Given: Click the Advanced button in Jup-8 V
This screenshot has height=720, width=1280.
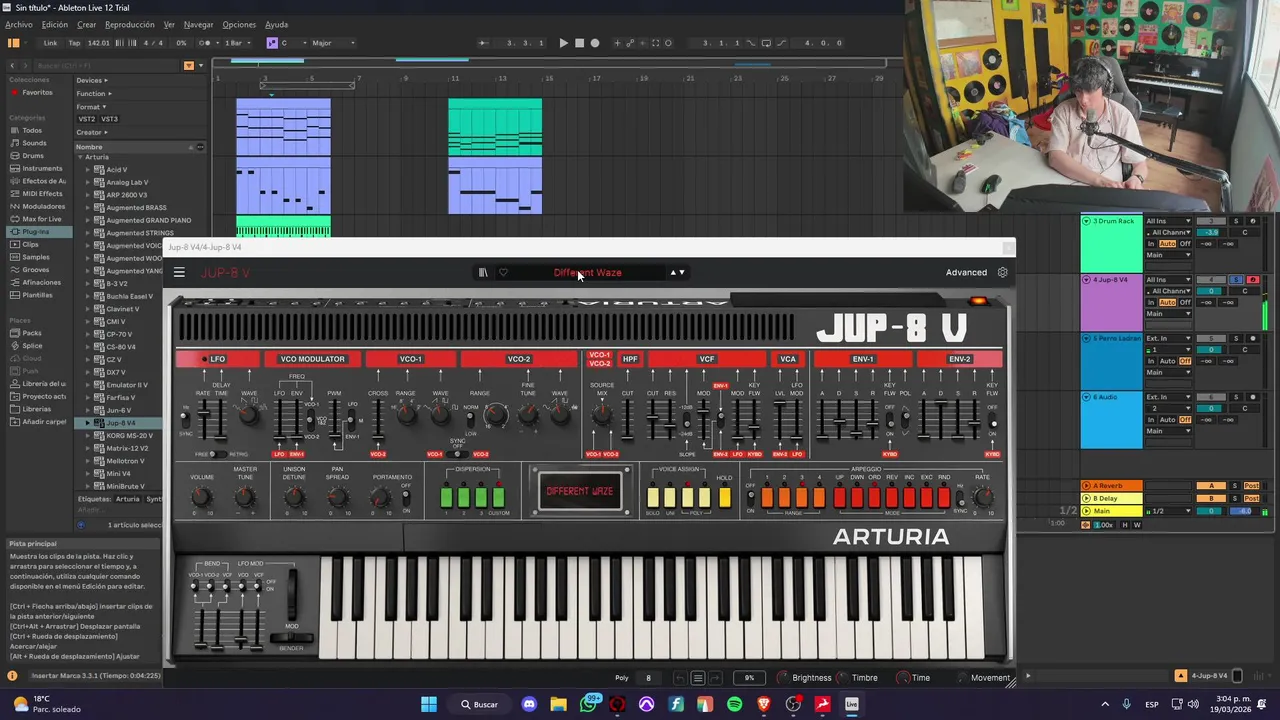Looking at the screenshot, I should (966, 272).
